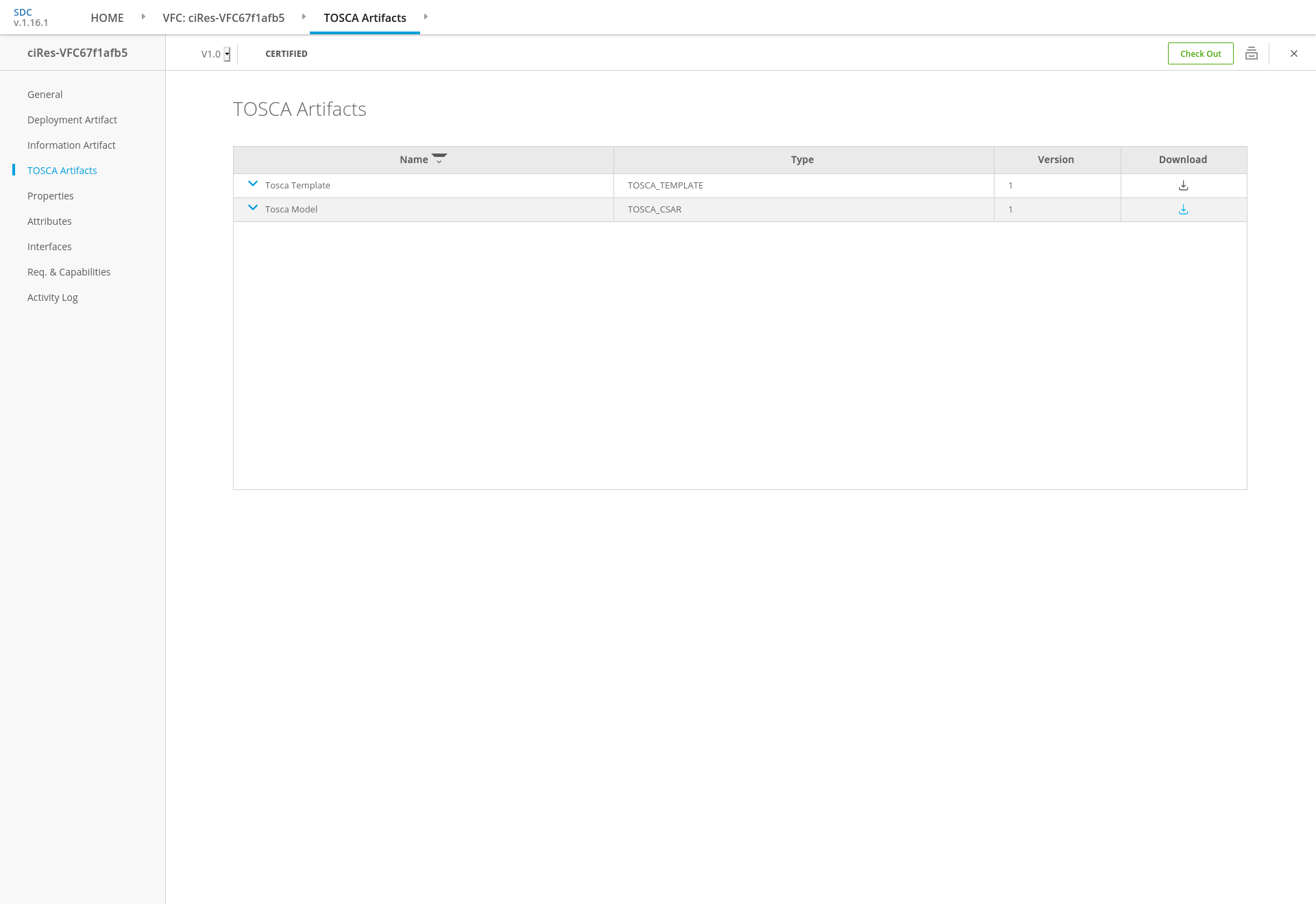Sort by Type column header
1316x904 pixels.
point(802,160)
